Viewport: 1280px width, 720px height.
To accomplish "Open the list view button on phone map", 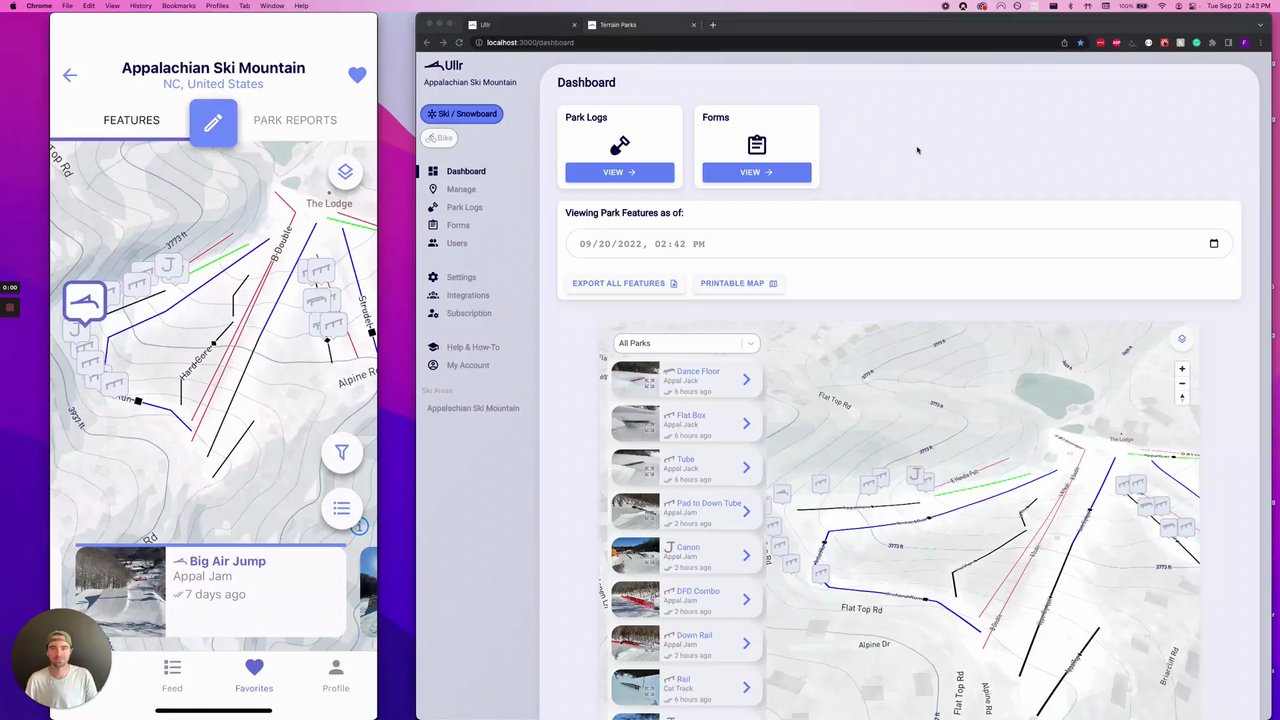I will 341,509.
